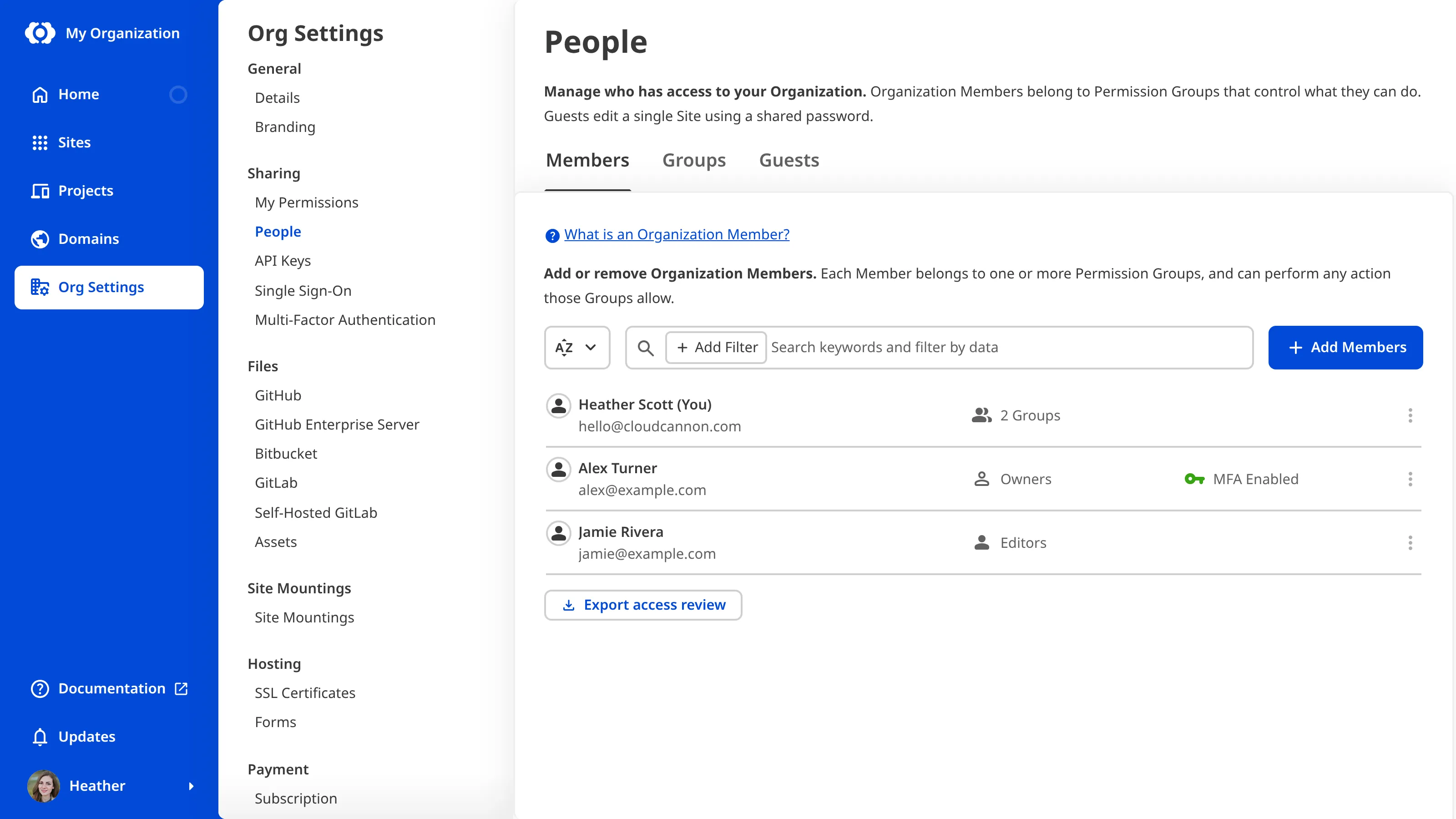Viewport: 1456px width, 819px height.
Task: Switch to the Guests tab
Action: click(789, 161)
